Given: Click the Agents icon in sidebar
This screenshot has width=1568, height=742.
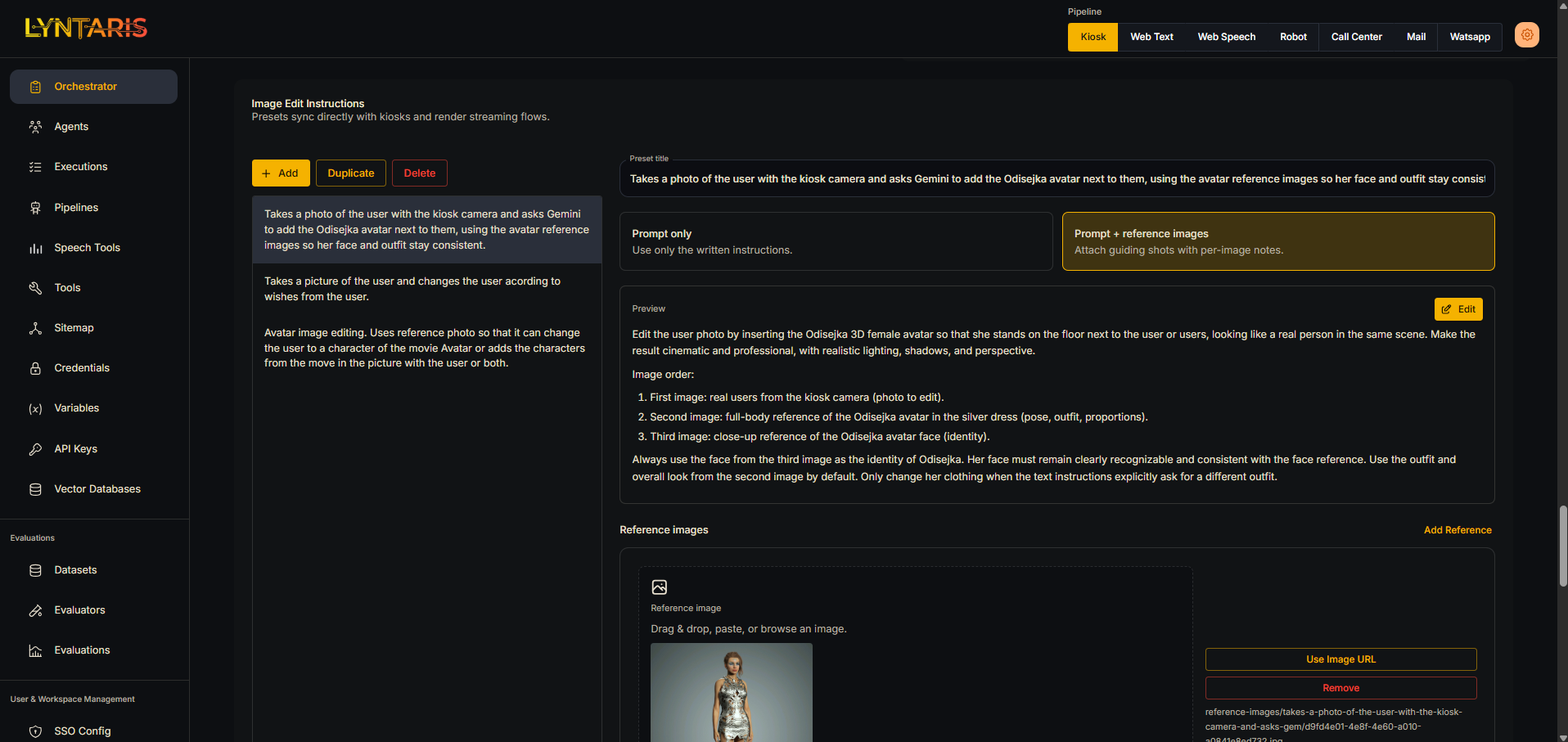Looking at the screenshot, I should 35,127.
